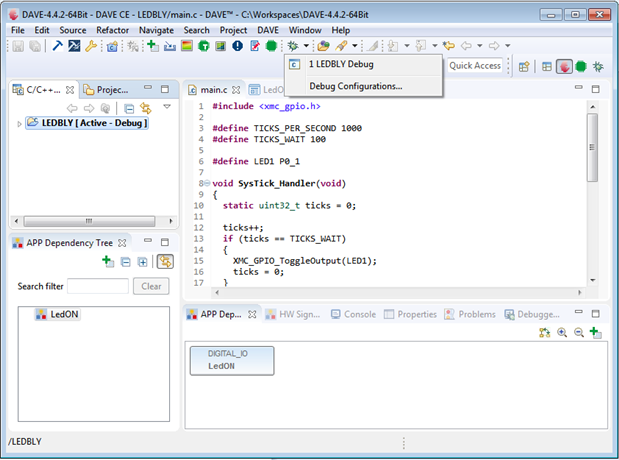
Task: Click the Clear button beside search filter
Action: point(150,286)
